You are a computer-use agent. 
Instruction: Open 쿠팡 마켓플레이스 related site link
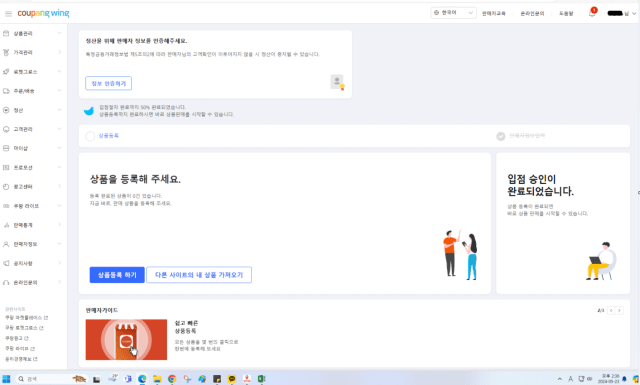point(27,318)
